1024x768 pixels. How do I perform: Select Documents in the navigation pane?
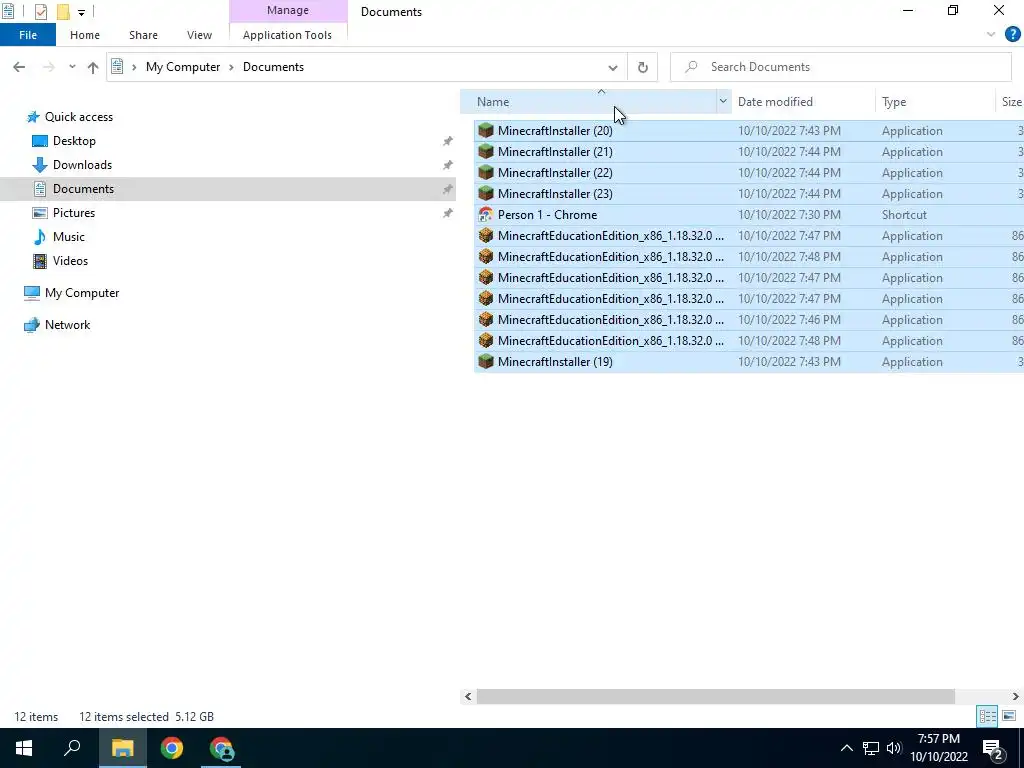228,189
